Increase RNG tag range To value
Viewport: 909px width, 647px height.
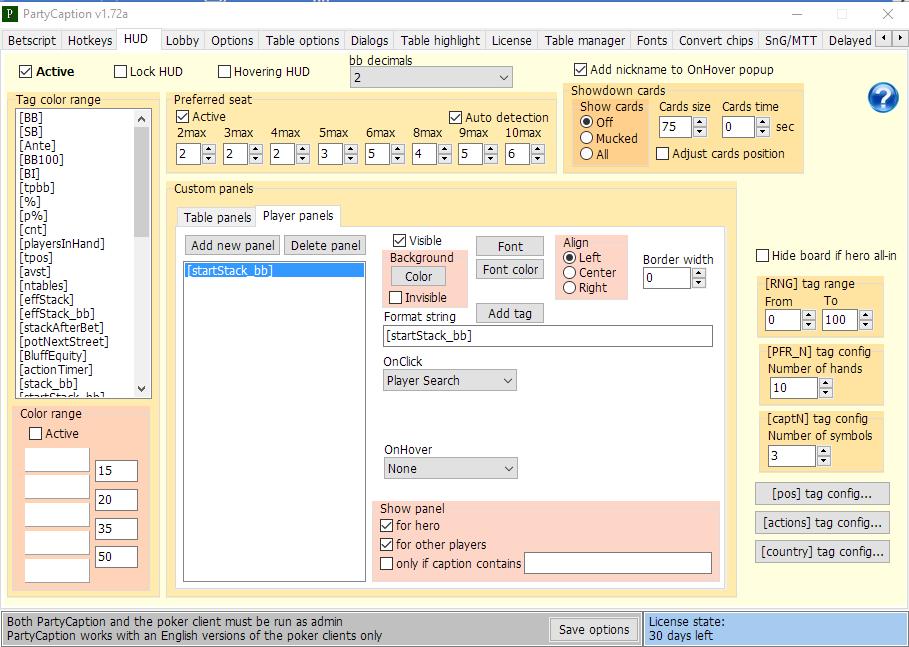pos(866,315)
